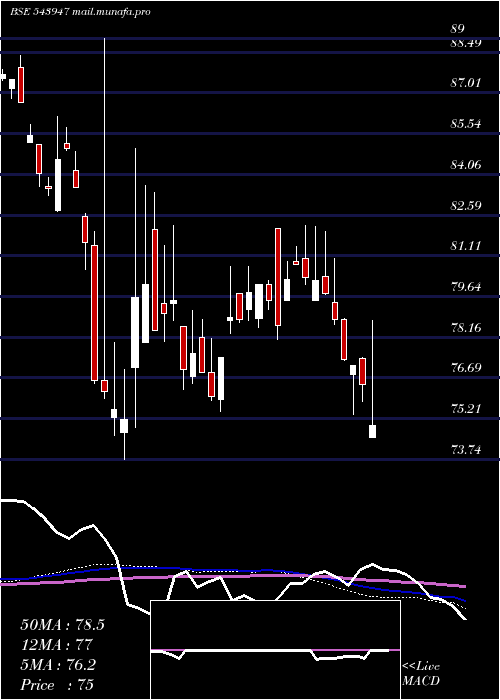Click the 75.21 price axis label
The image size is (500, 700).
tap(466, 408)
